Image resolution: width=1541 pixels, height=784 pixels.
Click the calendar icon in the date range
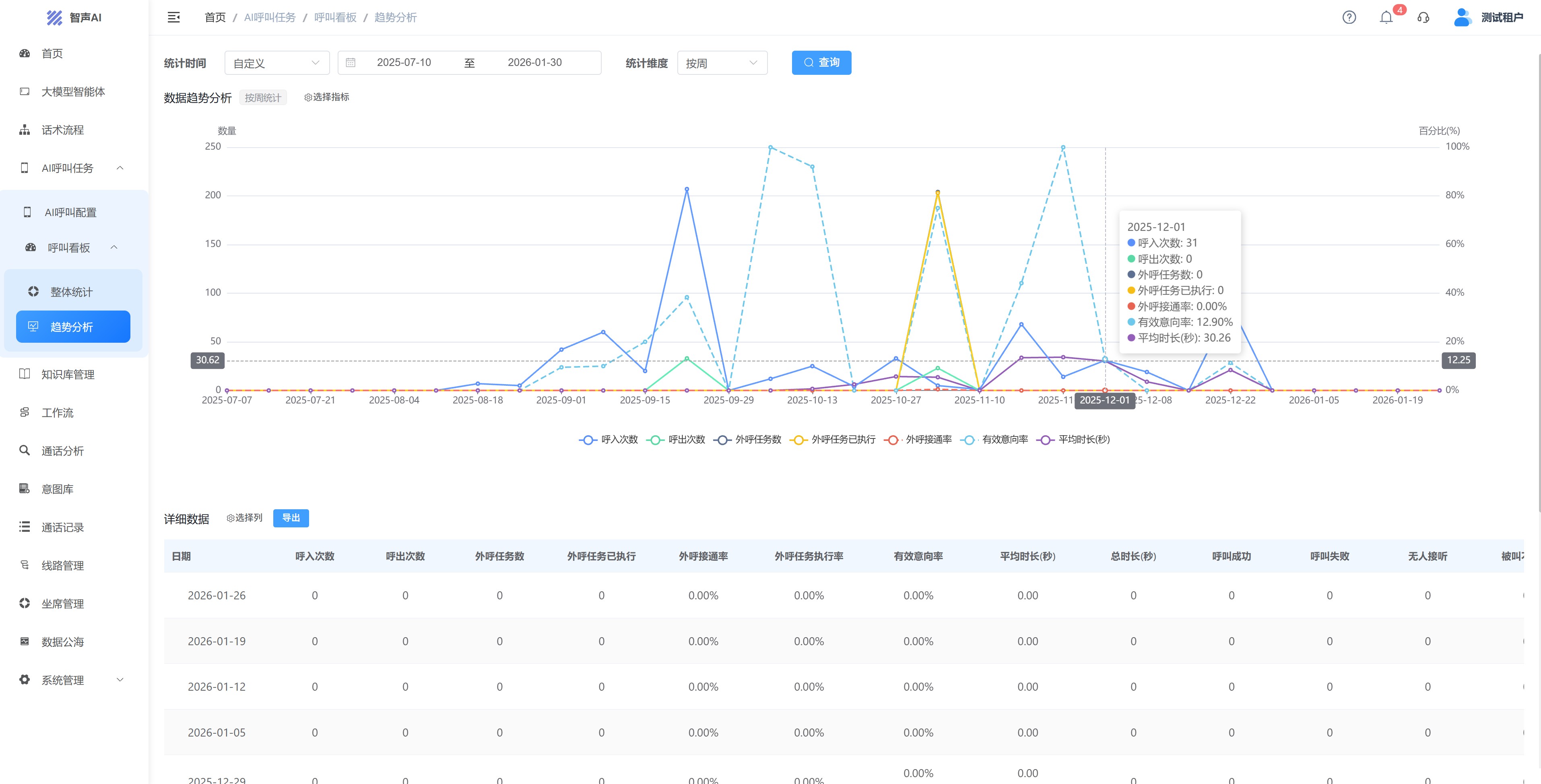351,63
